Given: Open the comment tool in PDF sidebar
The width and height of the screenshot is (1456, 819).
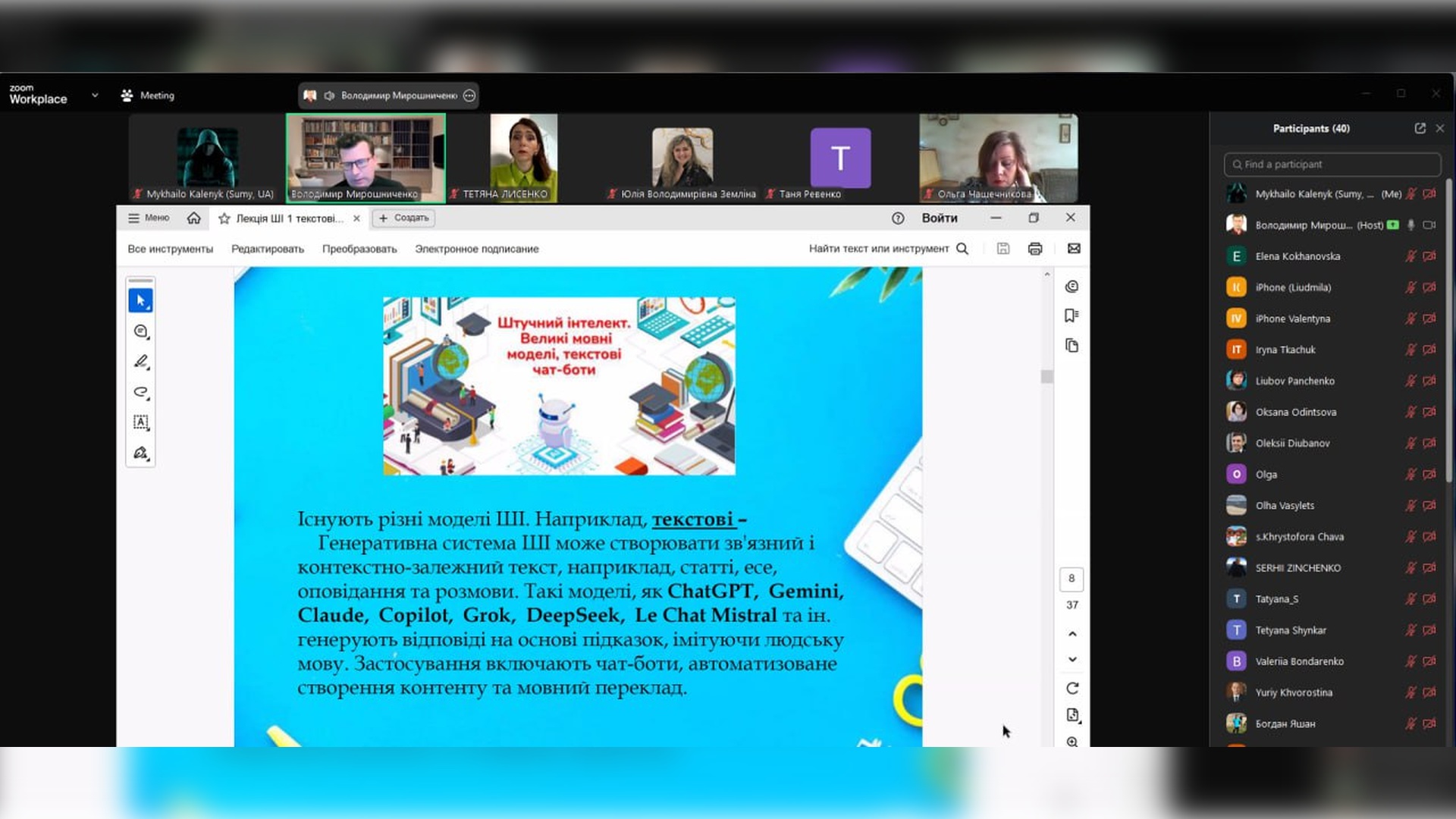Looking at the screenshot, I should [x=140, y=331].
